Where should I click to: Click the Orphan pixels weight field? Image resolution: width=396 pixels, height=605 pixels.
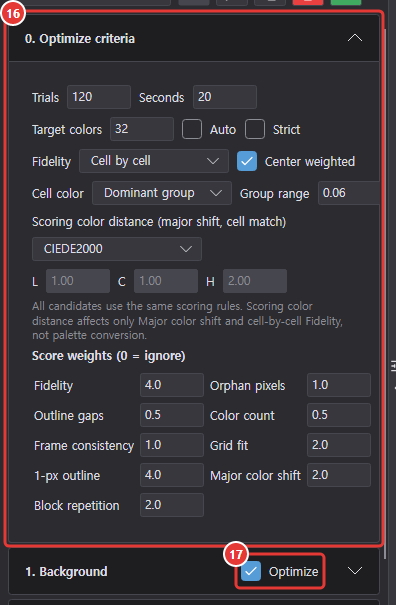339,385
